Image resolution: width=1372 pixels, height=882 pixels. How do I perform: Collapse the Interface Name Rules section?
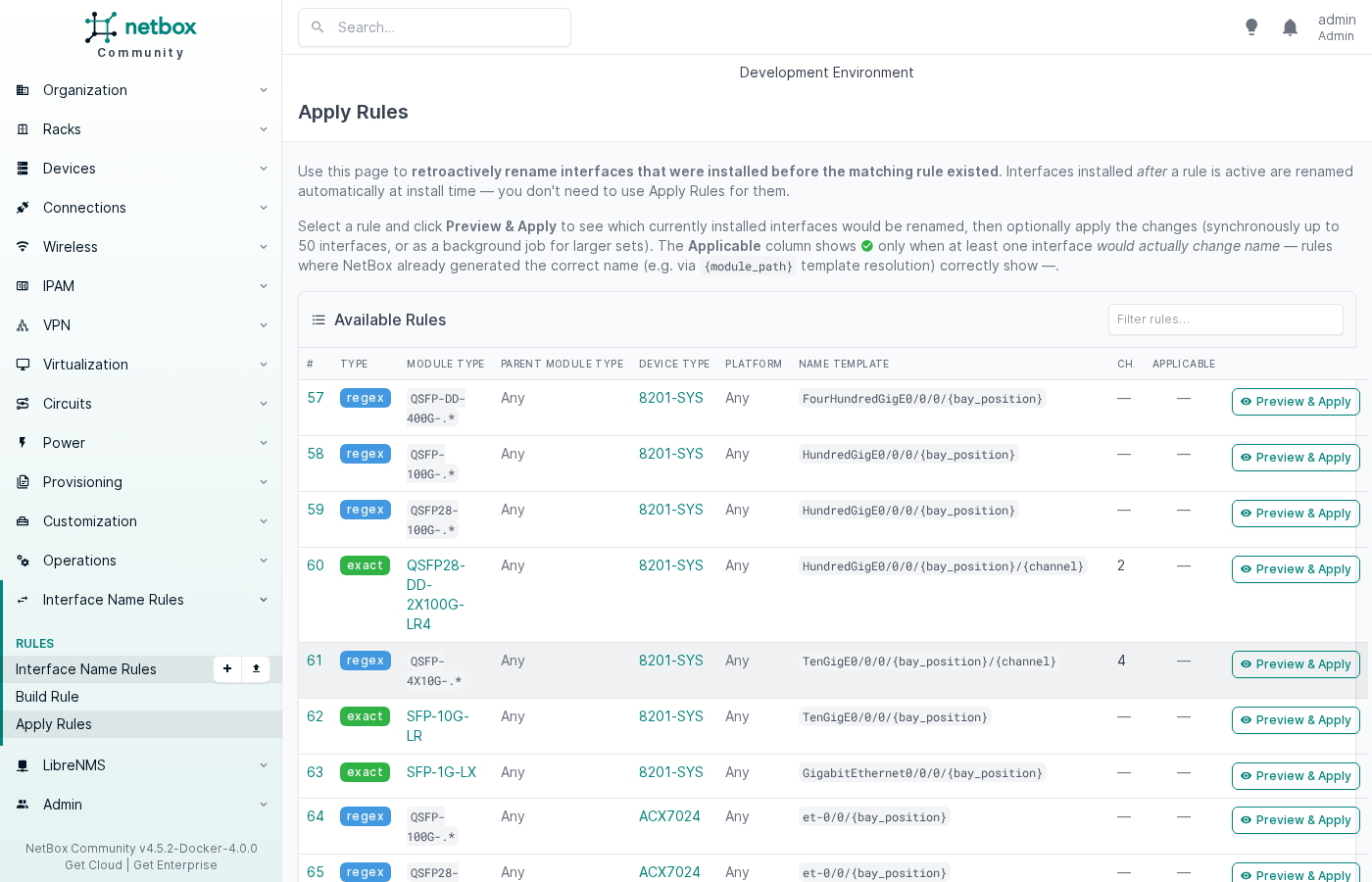tap(263, 600)
